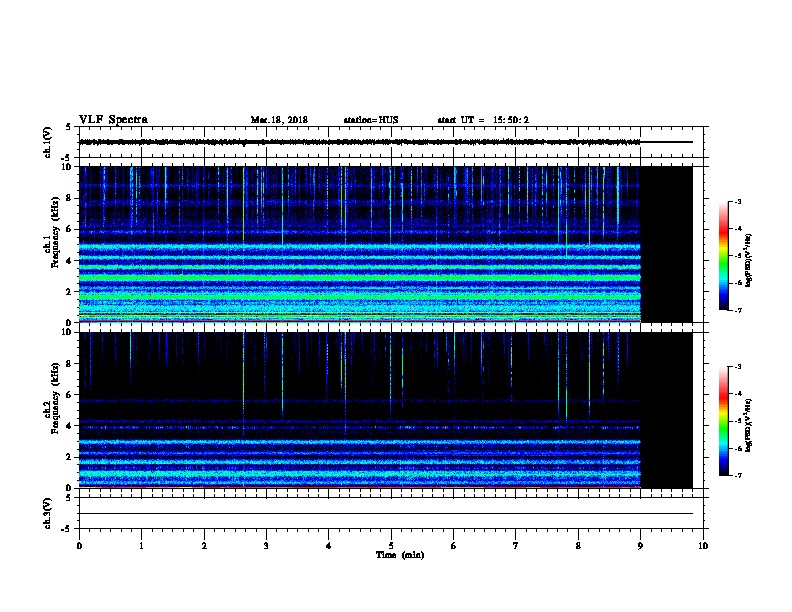Image resolution: width=792 pixels, height=612 pixels.
Task: Click the "VLF Spectra" title text
Action: click(x=113, y=119)
